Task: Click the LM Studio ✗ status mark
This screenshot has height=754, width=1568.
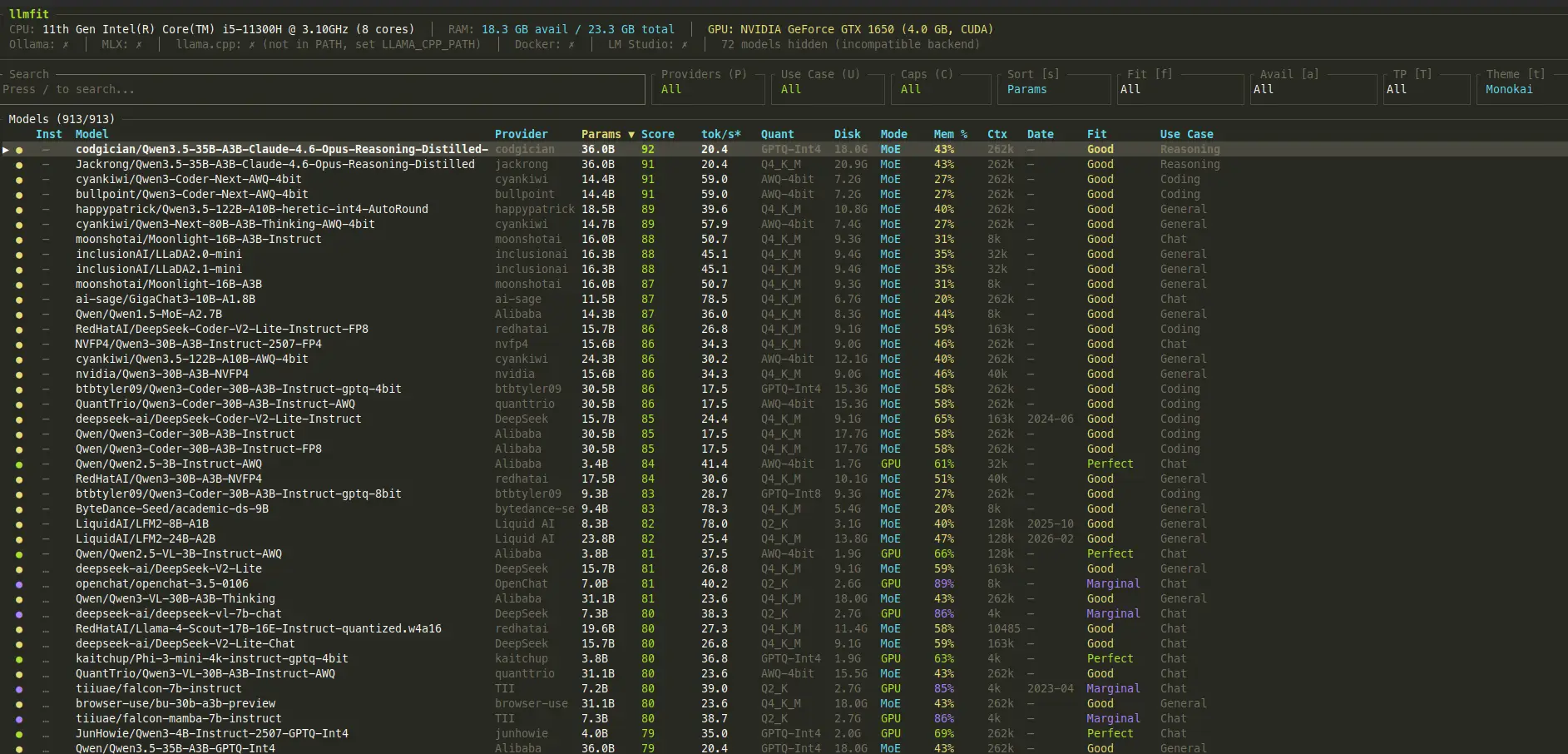Action: [x=685, y=44]
